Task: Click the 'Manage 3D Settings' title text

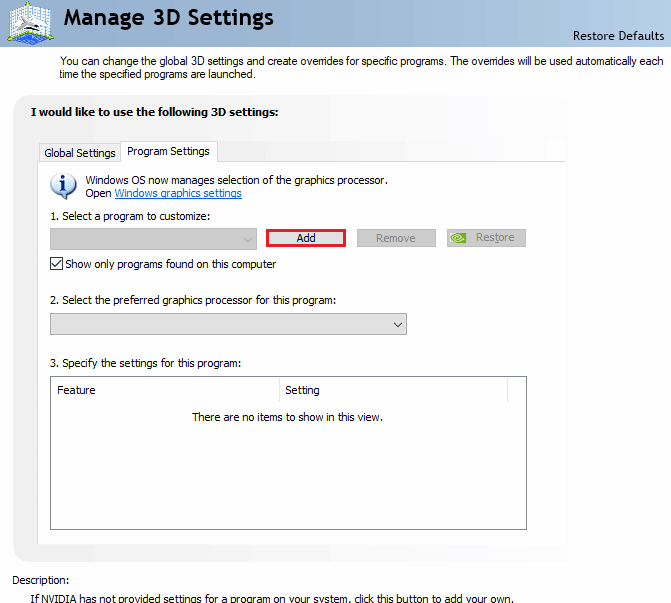Action: click(169, 18)
